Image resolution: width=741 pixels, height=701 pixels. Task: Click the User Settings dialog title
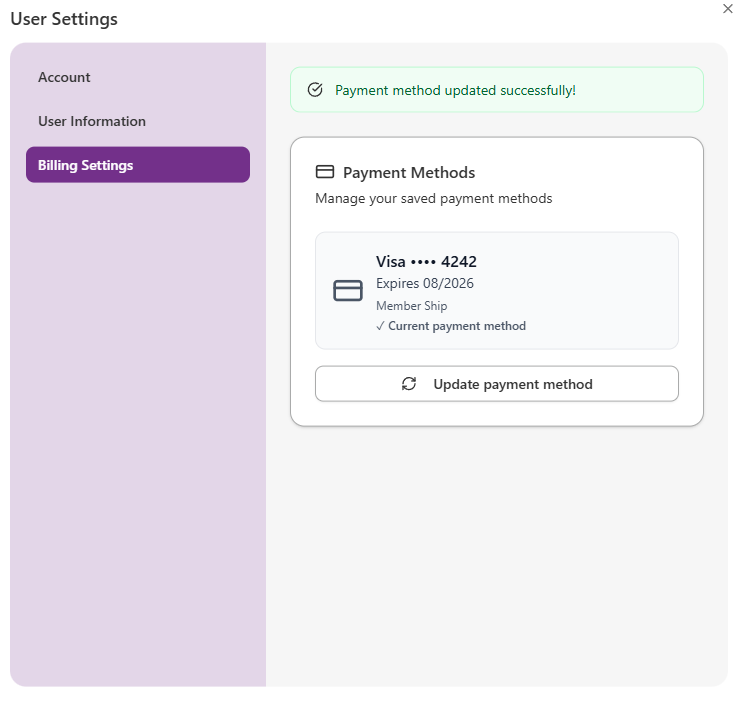click(64, 18)
